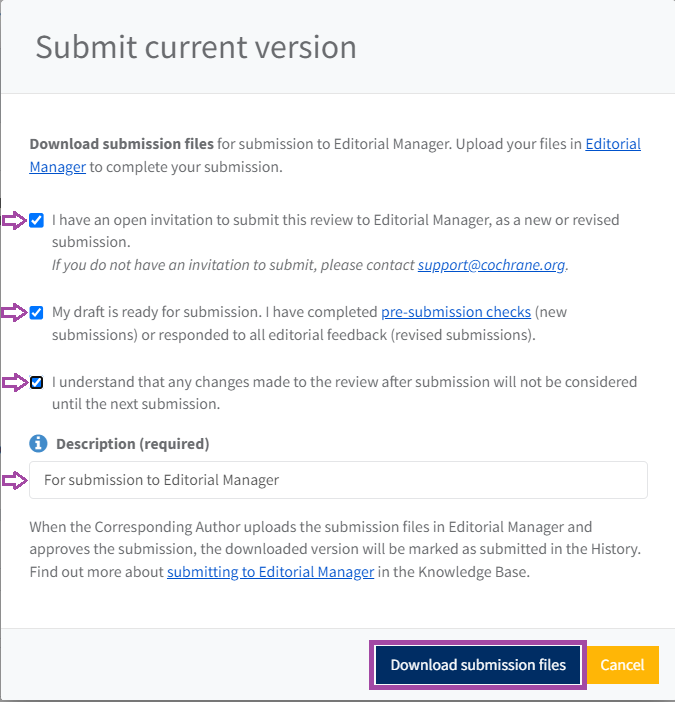This screenshot has width=675, height=702.
Task: Click purple arrow pointing at open invitation checkbox
Action: pos(15,220)
